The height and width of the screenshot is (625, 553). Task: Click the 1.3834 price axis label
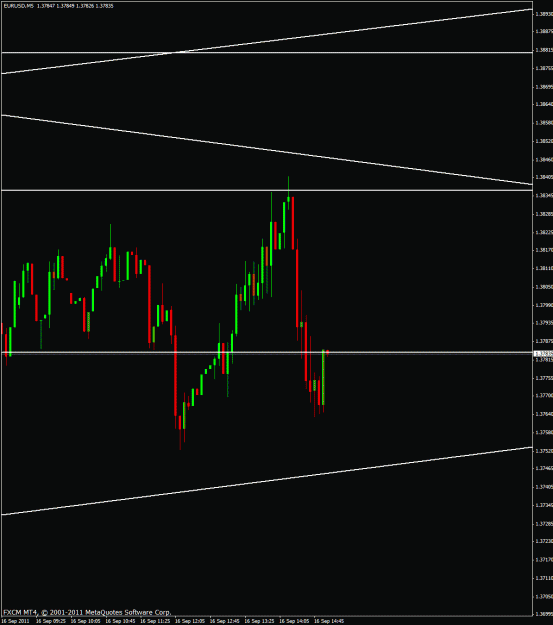(544, 195)
